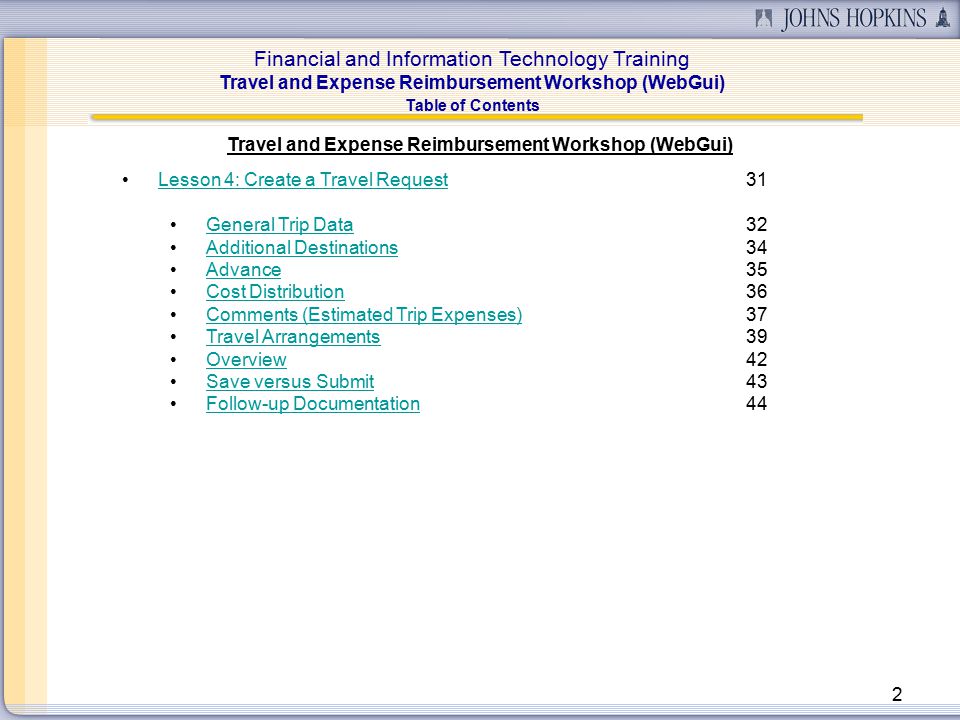Select page number 39 for Travel Arrangements
Image resolution: width=960 pixels, height=720 pixels.
[x=756, y=336]
